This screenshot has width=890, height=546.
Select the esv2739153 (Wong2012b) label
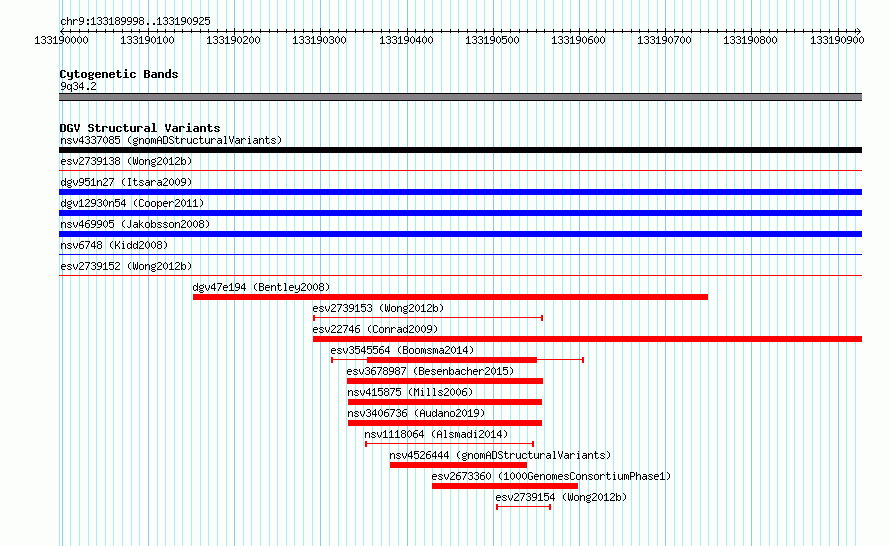tap(378, 308)
